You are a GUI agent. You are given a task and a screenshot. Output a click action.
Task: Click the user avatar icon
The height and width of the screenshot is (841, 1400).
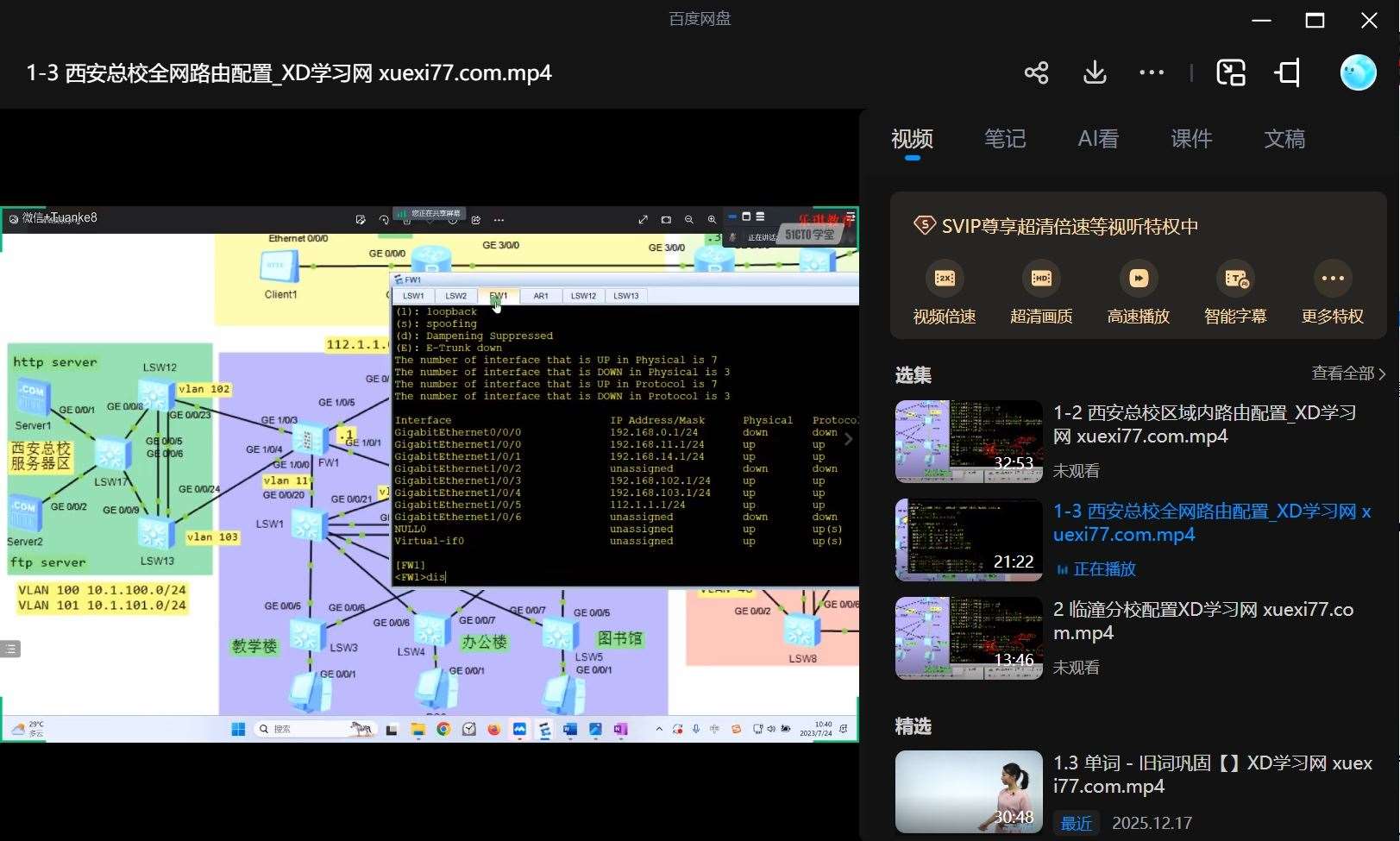(x=1358, y=72)
